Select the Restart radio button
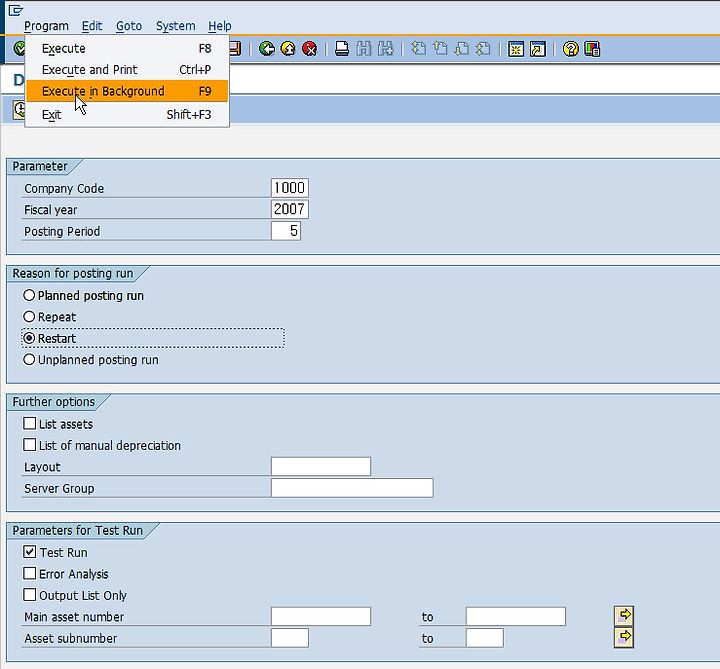The width and height of the screenshot is (720, 669). (x=29, y=338)
